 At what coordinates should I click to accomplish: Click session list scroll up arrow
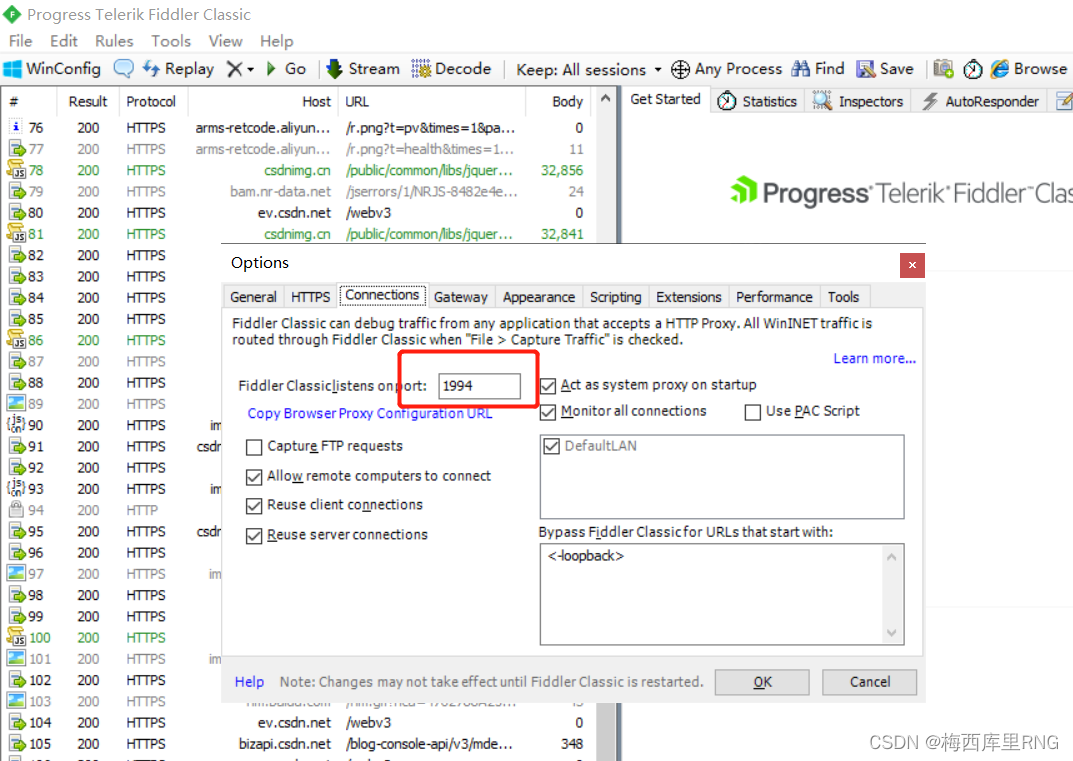tap(605, 99)
